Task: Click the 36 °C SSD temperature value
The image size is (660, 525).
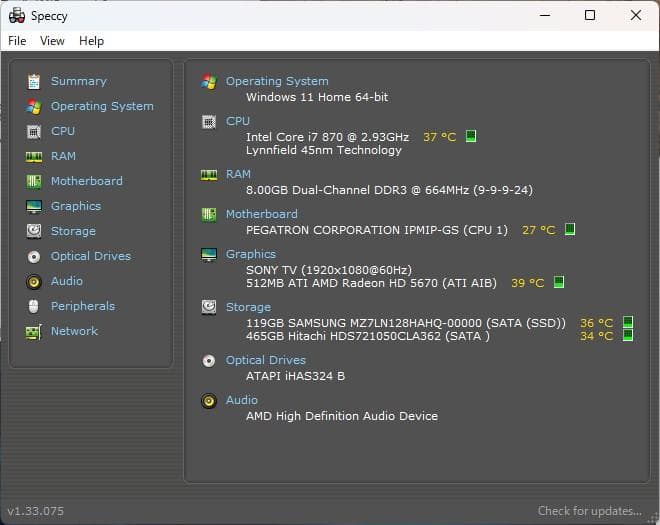Action: point(596,323)
